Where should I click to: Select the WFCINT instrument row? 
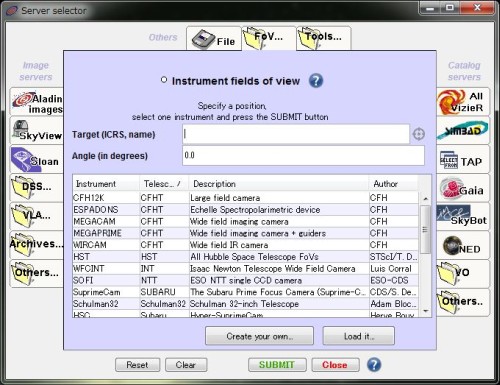[x=245, y=268]
